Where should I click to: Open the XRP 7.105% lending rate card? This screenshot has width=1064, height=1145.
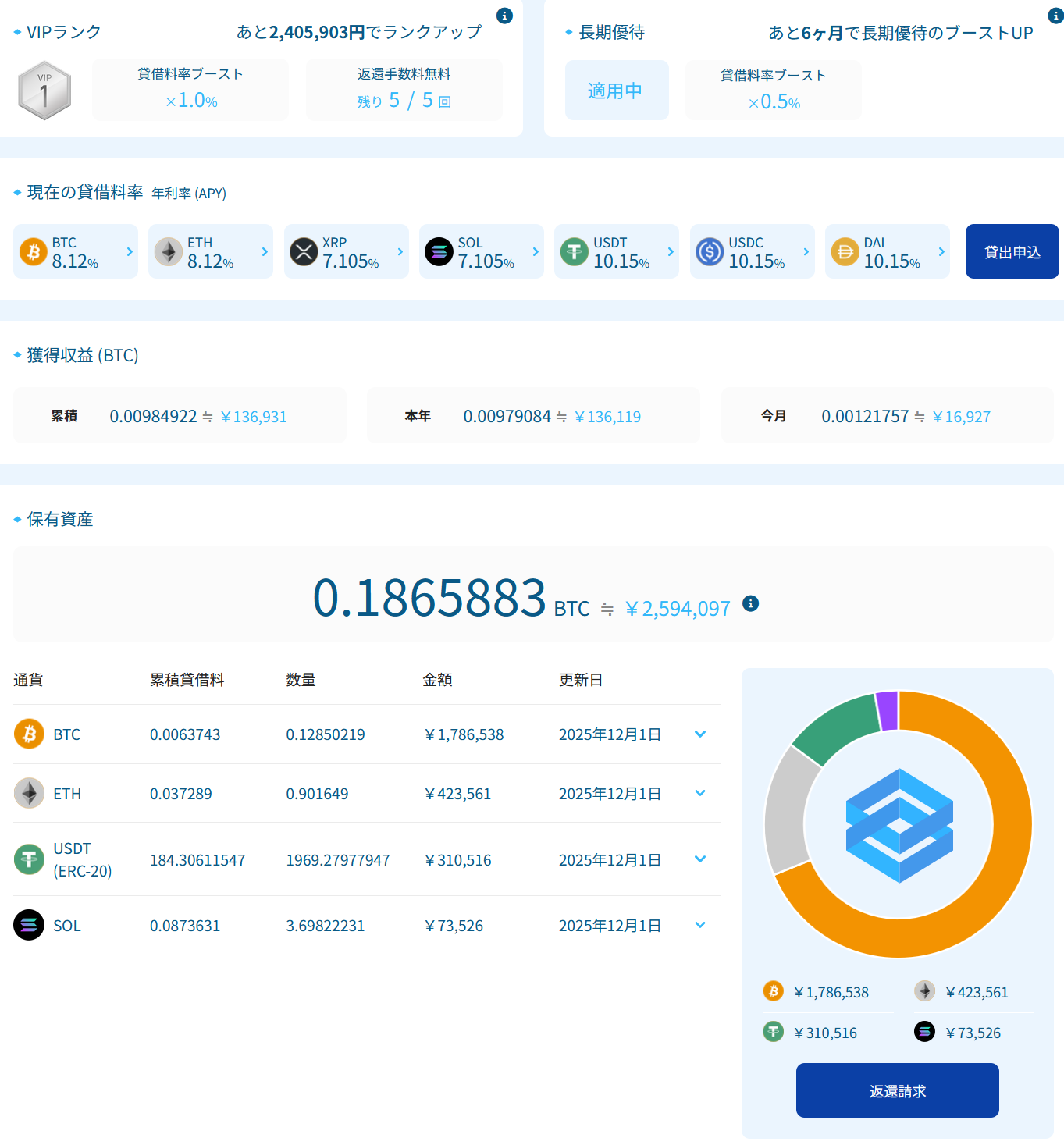click(346, 251)
